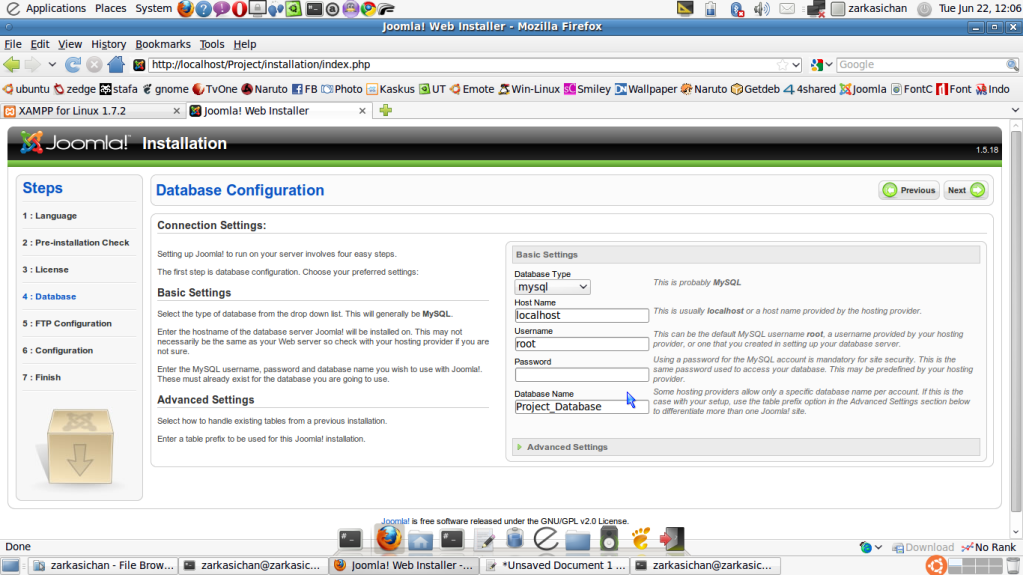Open the Bookmarks menu

pos(163,44)
